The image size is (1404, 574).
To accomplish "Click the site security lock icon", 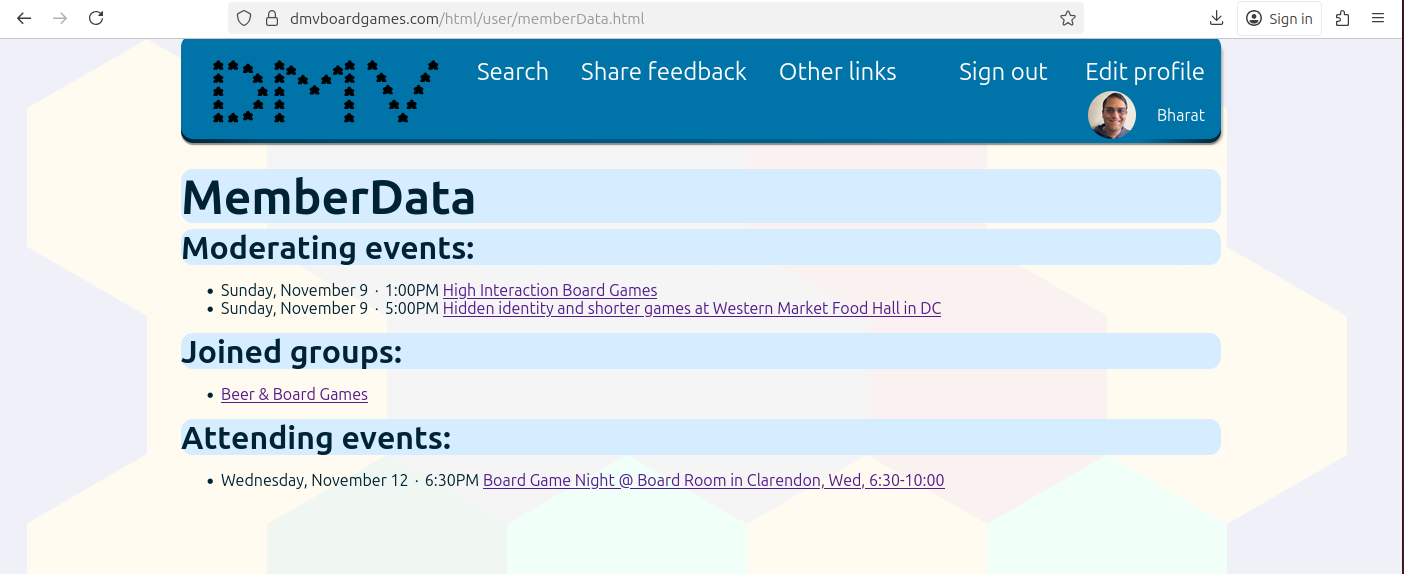I will click(271, 18).
